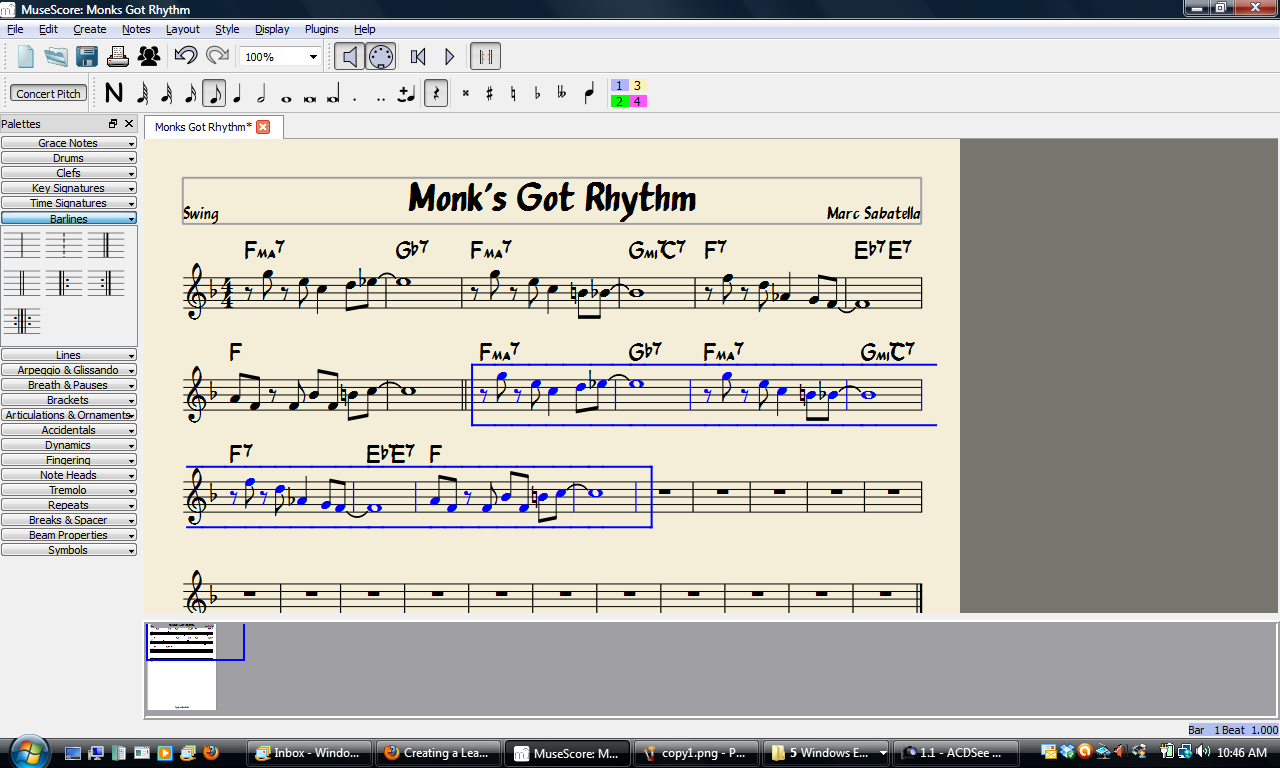Create a new score with the New icon
Screen dimensions: 1280x768
tap(26, 57)
